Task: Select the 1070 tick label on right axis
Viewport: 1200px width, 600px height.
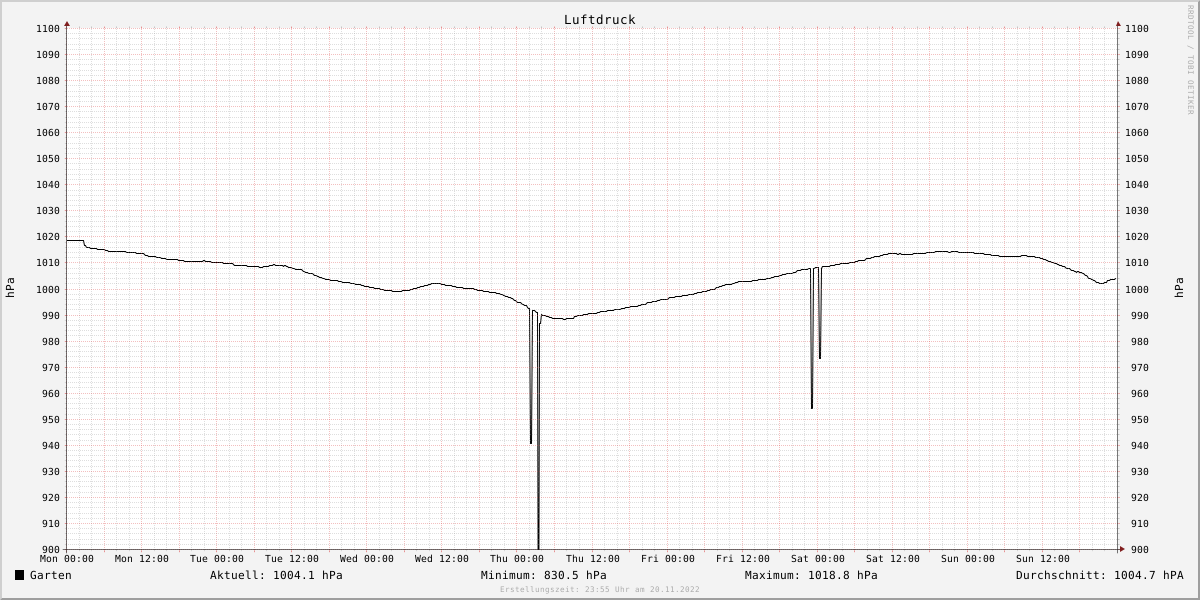Action: tap(1137, 107)
